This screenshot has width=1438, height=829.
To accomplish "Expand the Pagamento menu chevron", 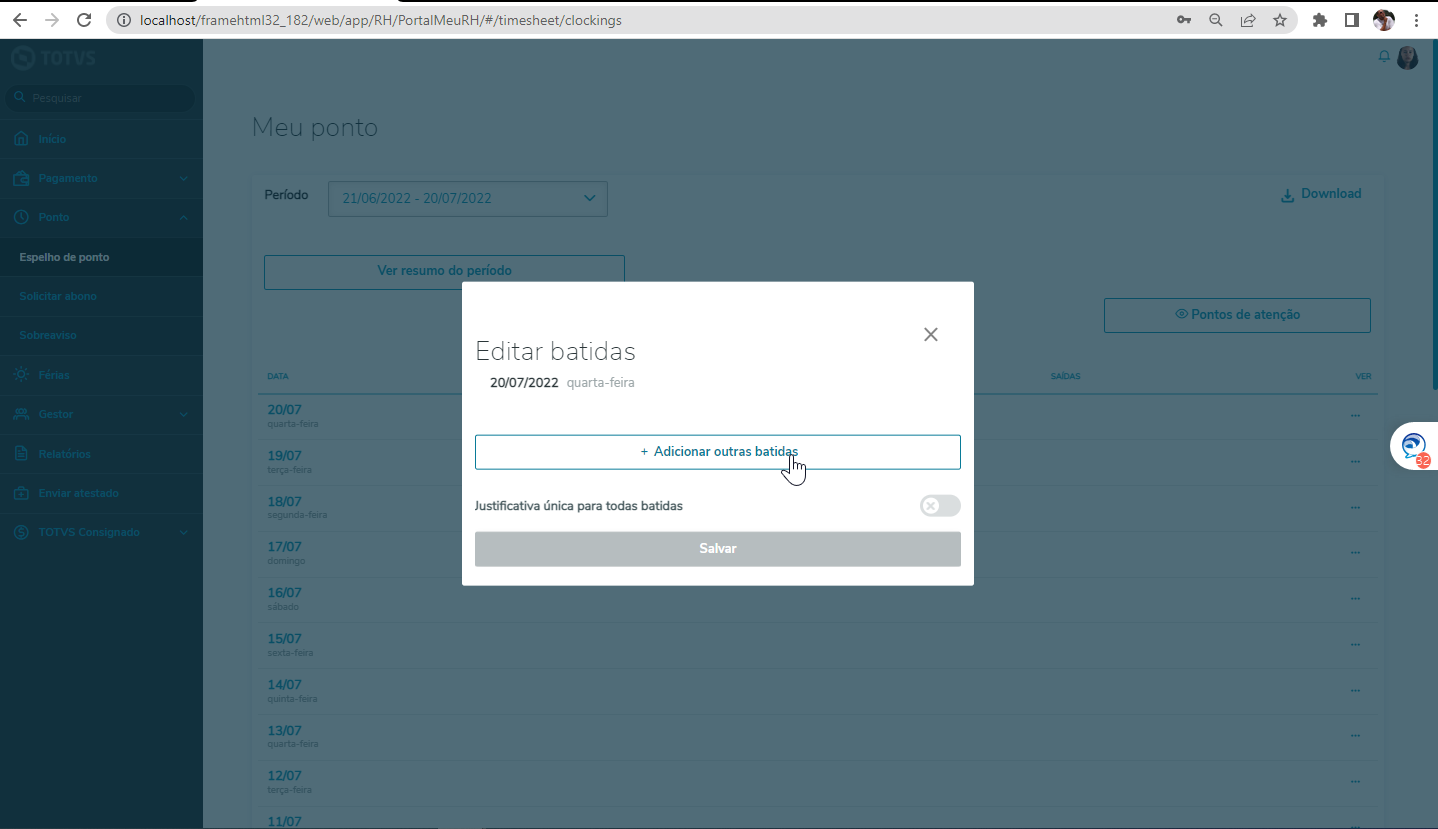I will (x=183, y=178).
